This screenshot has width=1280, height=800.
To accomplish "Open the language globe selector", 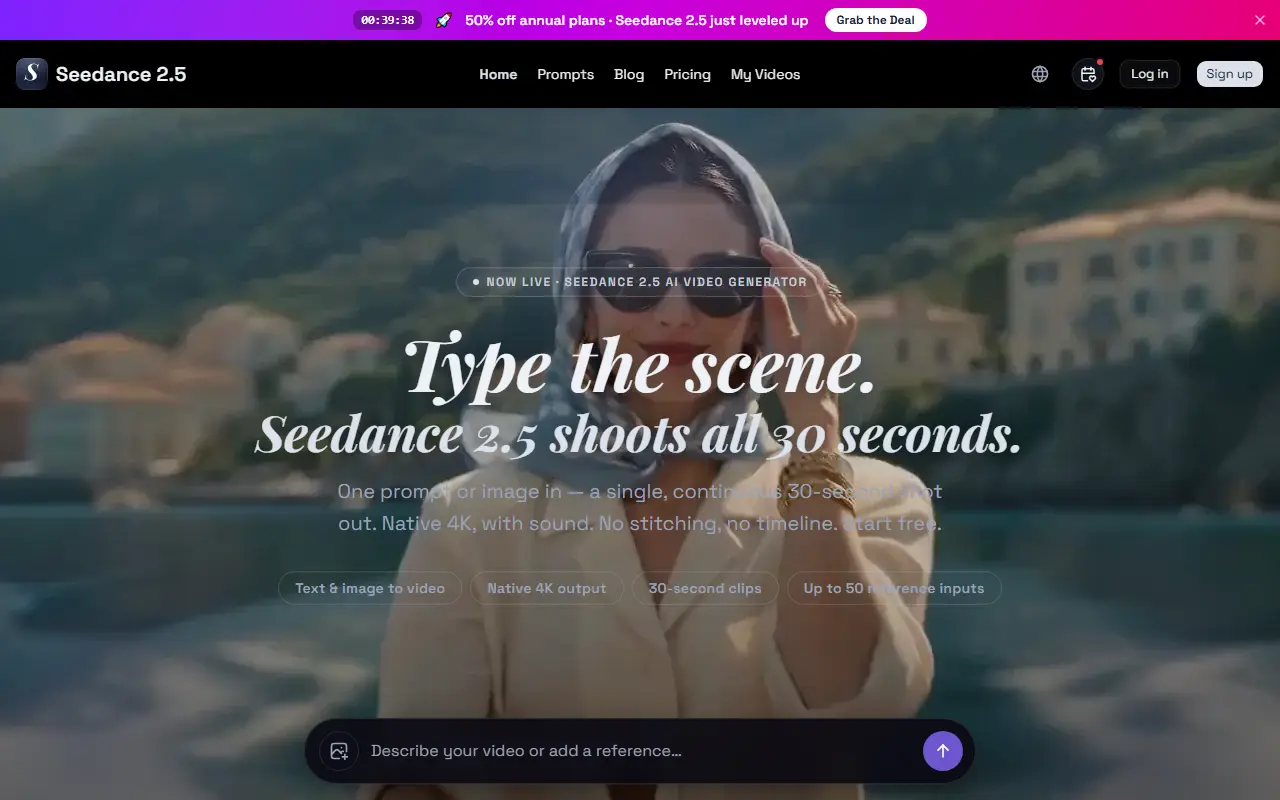I will pos(1040,74).
